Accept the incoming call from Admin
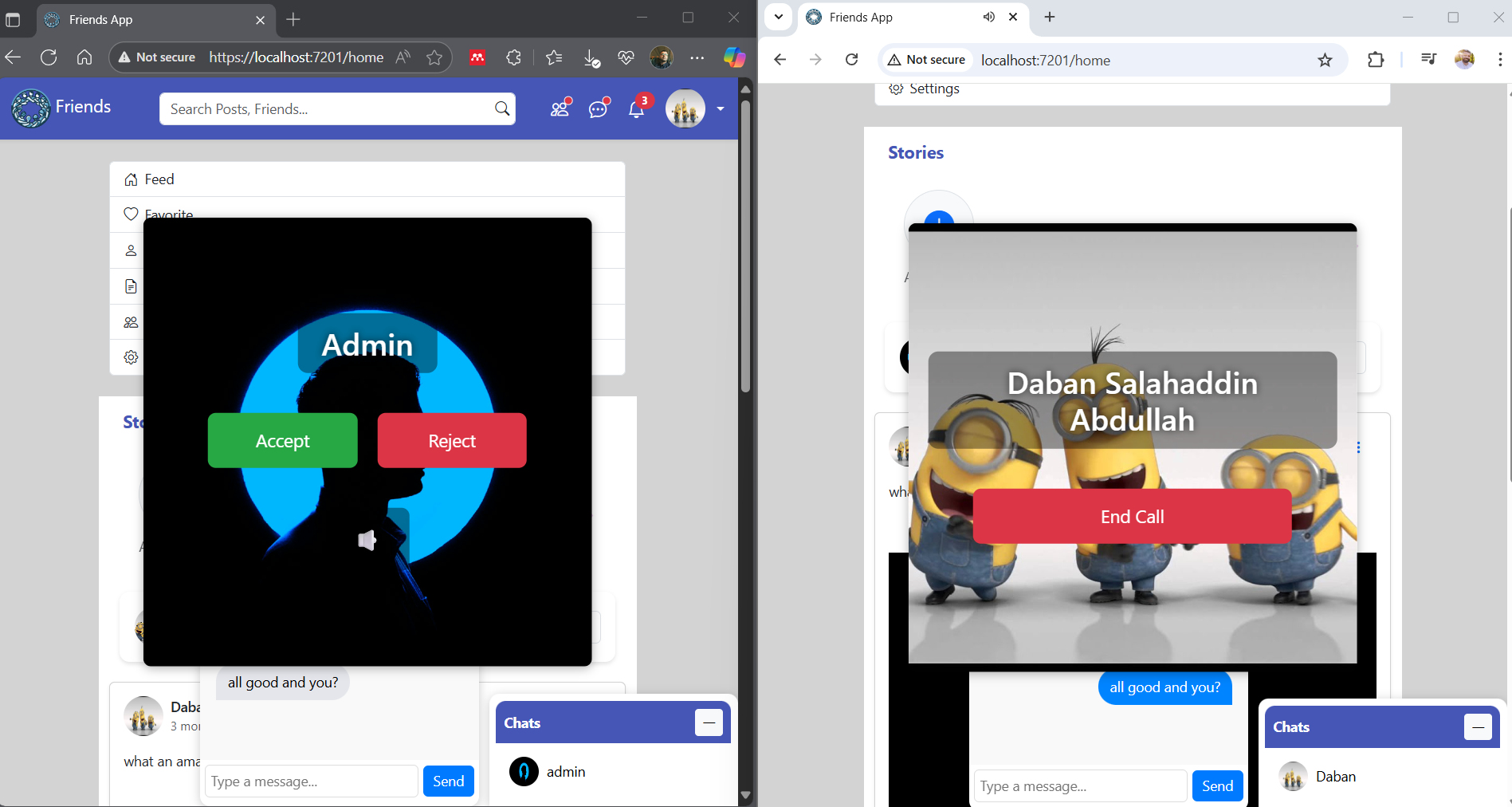This screenshot has width=1512, height=807. click(x=282, y=440)
